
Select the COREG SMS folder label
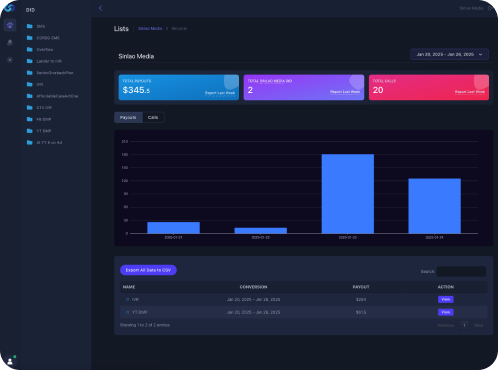pyautogui.click(x=48, y=38)
